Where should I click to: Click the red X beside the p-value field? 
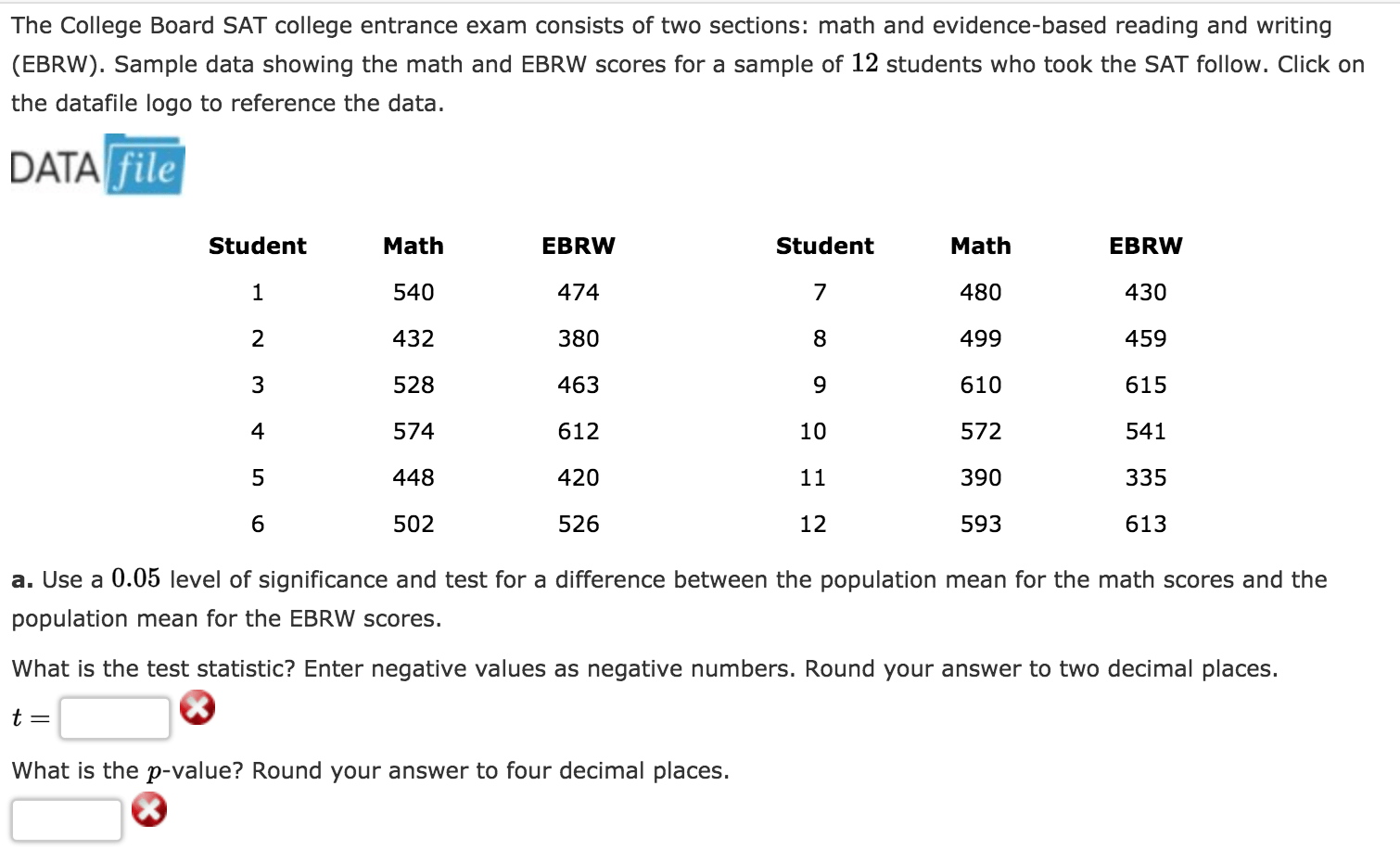click(148, 810)
